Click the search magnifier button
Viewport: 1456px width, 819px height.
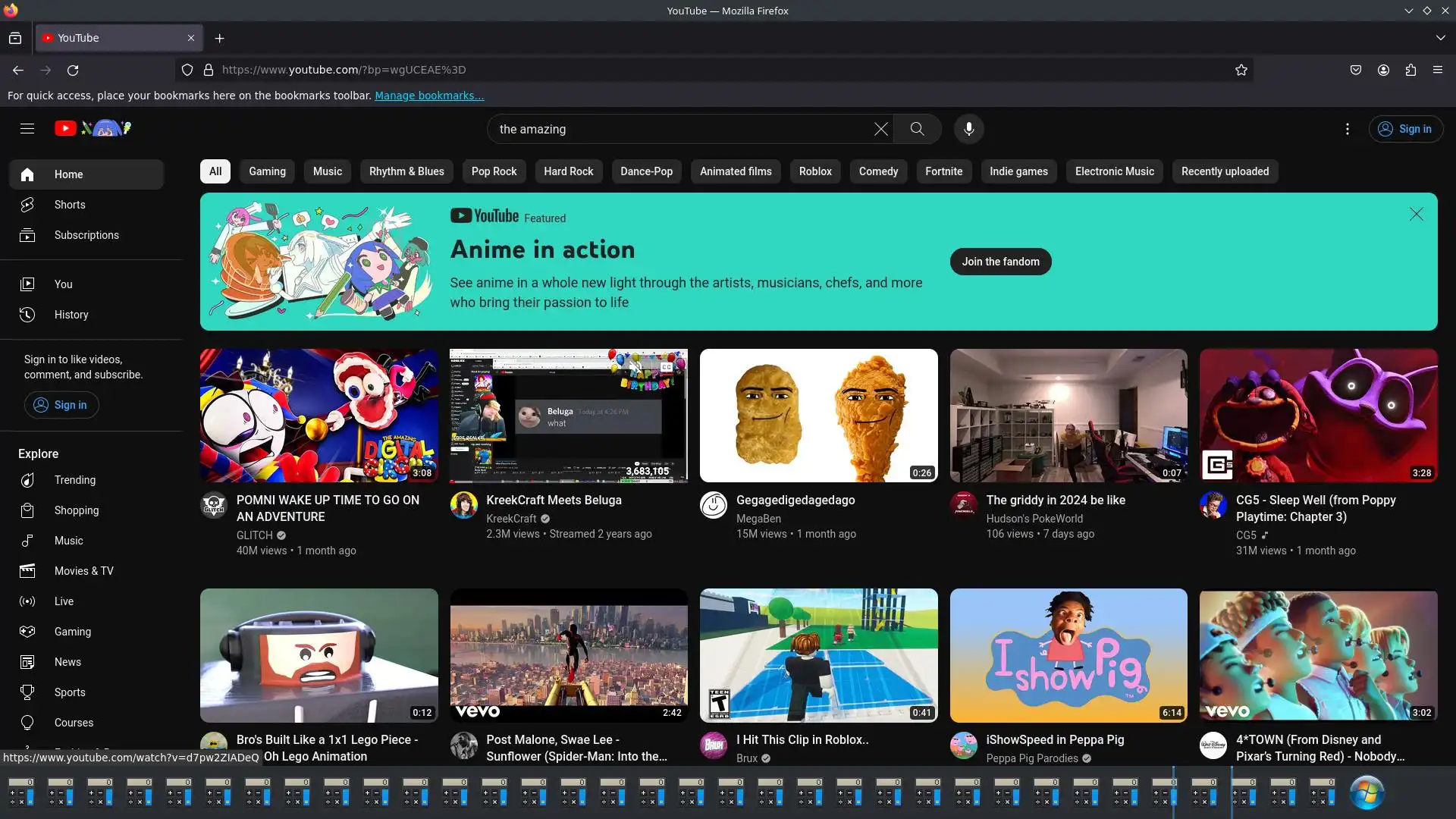click(917, 129)
